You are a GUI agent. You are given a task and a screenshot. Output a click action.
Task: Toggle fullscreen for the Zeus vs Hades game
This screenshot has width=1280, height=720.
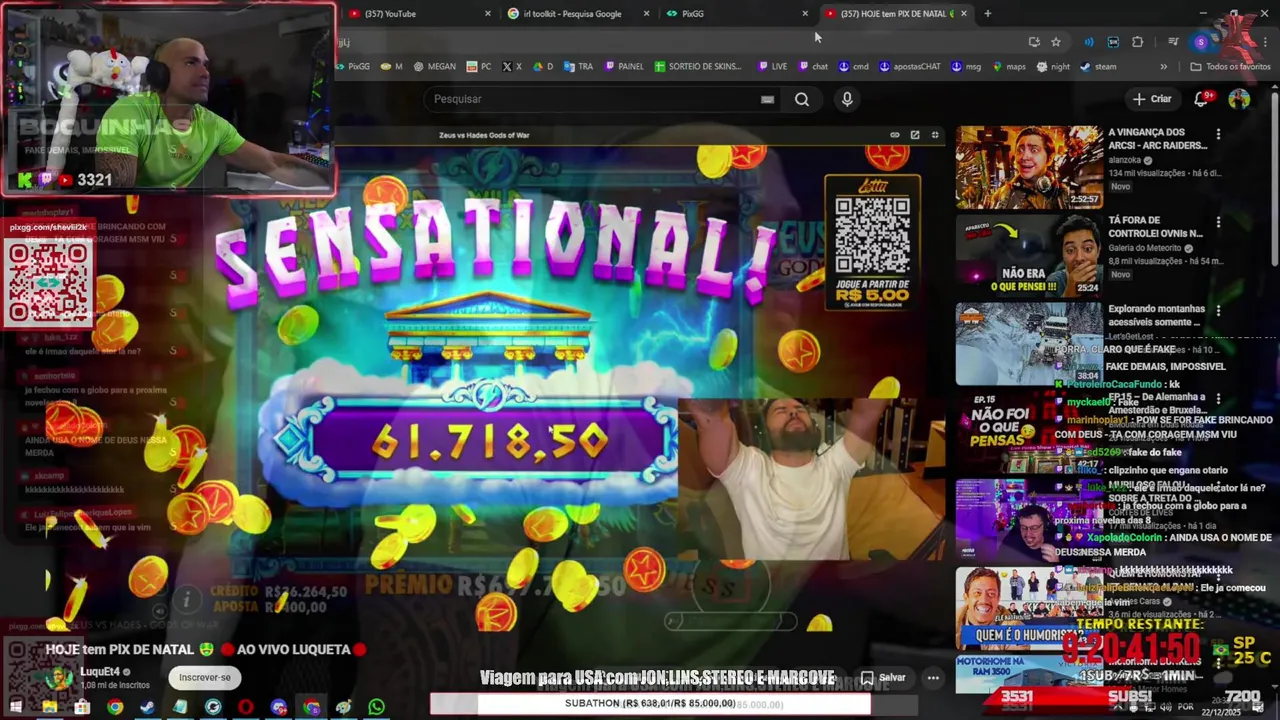pos(935,135)
